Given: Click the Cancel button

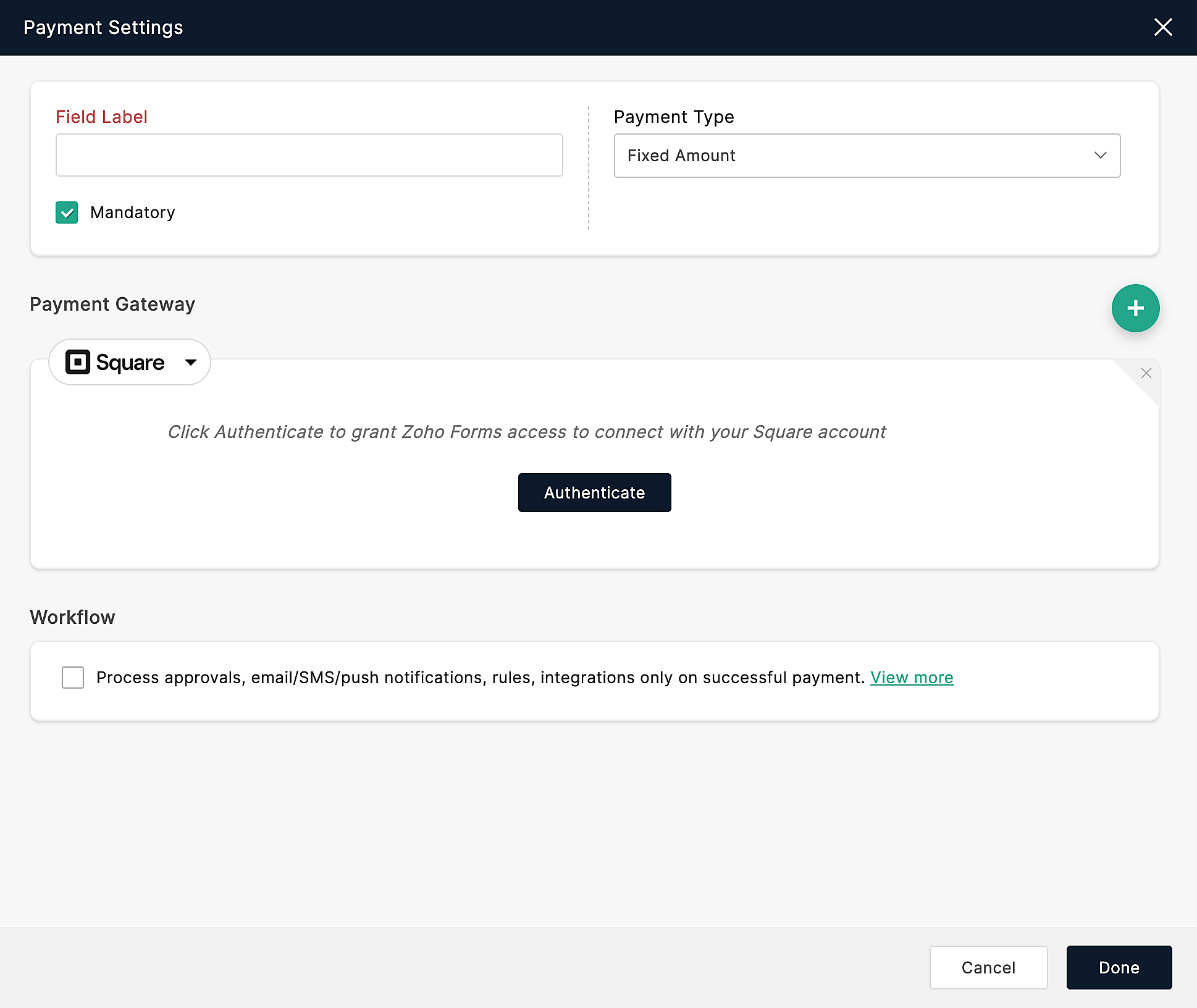Looking at the screenshot, I should pos(988,967).
